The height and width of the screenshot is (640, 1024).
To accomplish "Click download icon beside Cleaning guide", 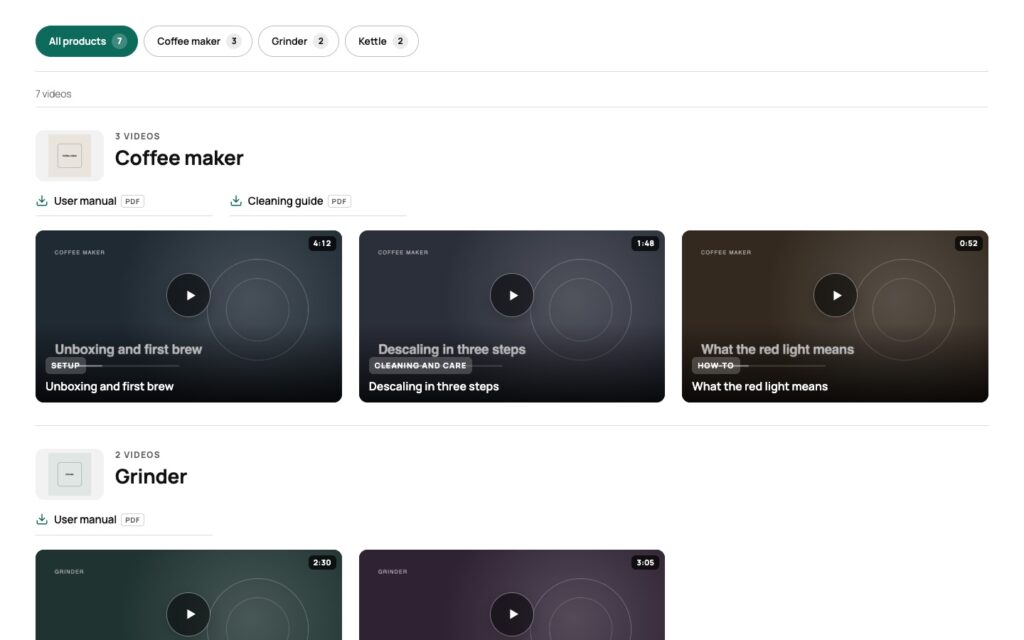I will (x=236, y=200).
